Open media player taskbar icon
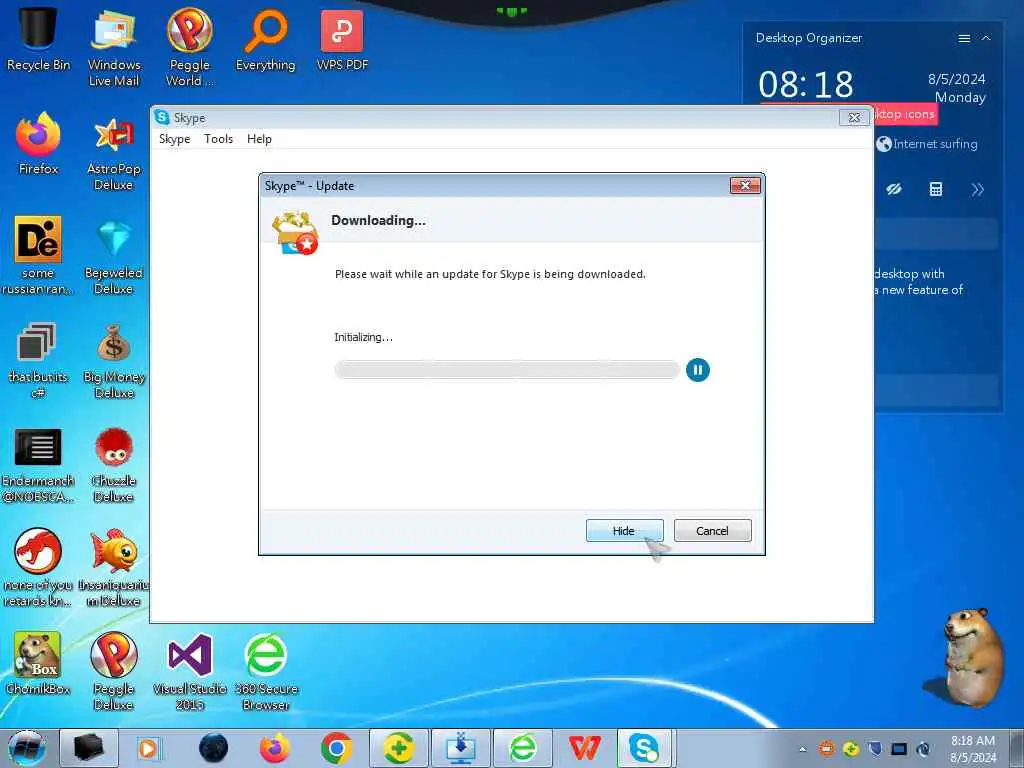Viewport: 1024px width, 768px height. tap(148, 748)
